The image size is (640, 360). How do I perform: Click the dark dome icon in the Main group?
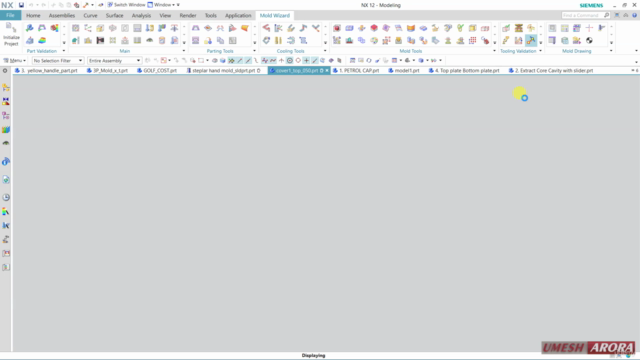(149, 40)
